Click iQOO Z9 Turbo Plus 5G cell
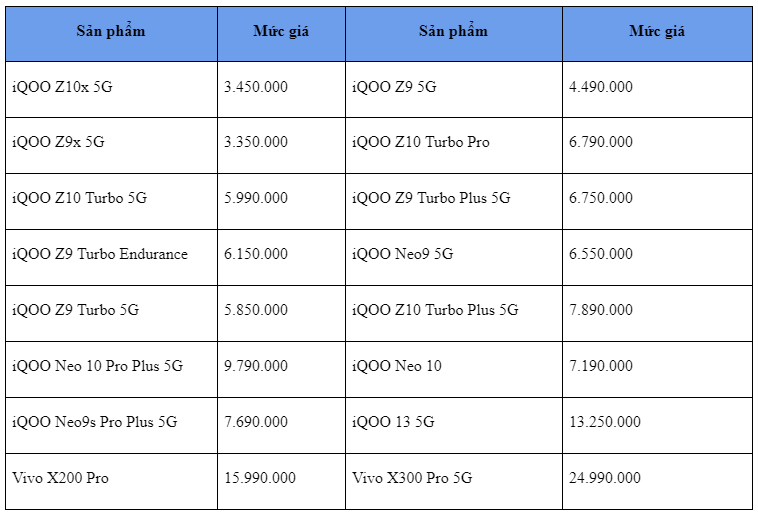The width and height of the screenshot is (758, 516). pos(431,198)
